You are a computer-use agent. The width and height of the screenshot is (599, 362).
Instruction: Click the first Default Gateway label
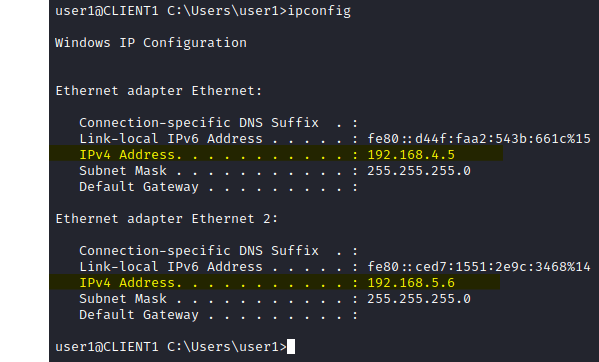click(x=139, y=187)
